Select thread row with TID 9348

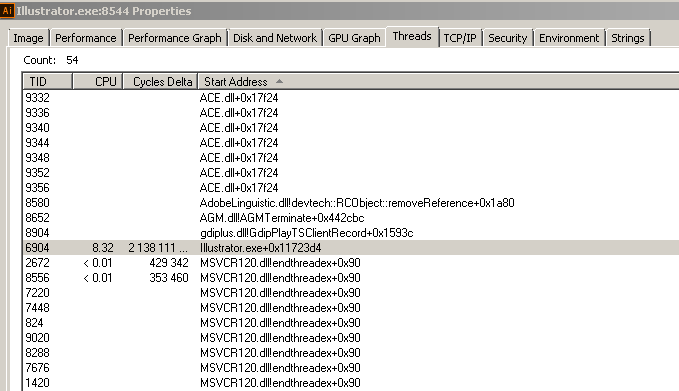click(x=351, y=158)
